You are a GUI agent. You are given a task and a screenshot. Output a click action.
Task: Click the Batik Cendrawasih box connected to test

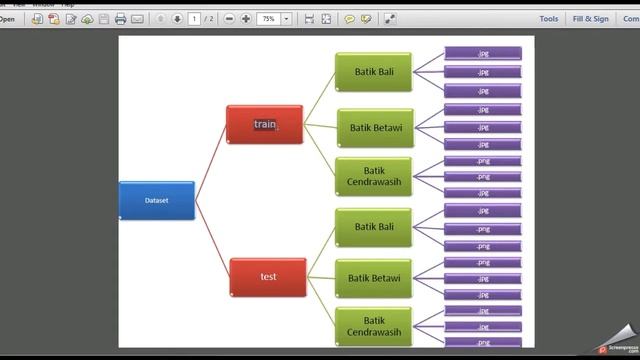374,327
